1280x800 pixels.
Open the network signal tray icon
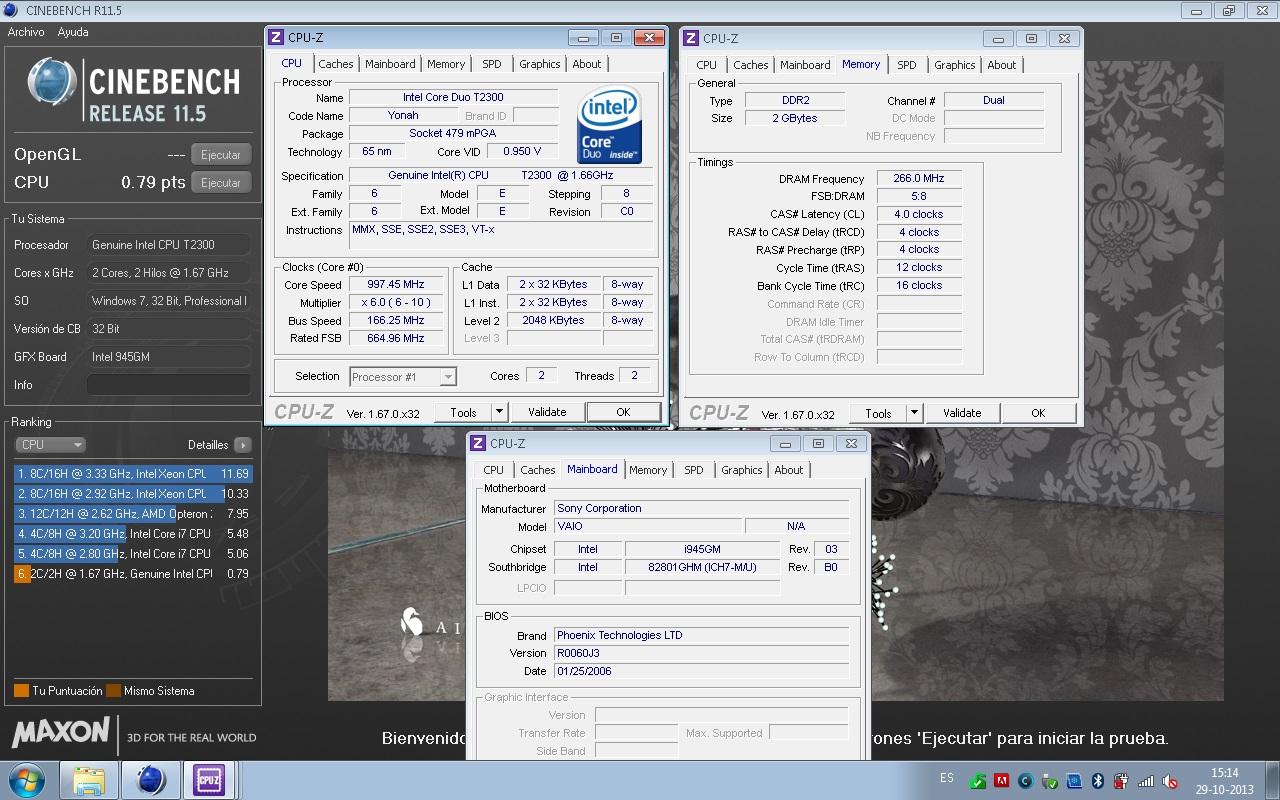(1145, 781)
